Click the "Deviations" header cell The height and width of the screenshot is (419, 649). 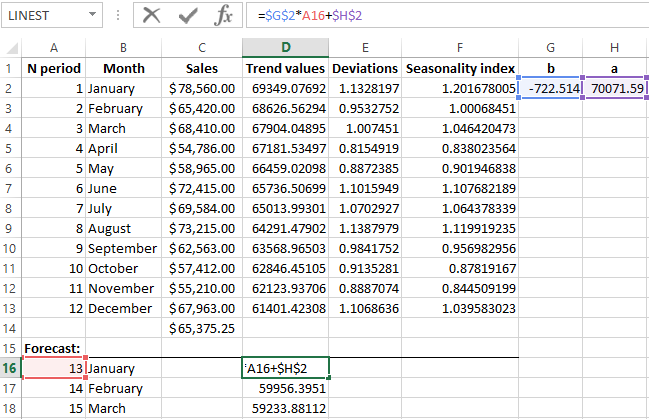click(365, 68)
